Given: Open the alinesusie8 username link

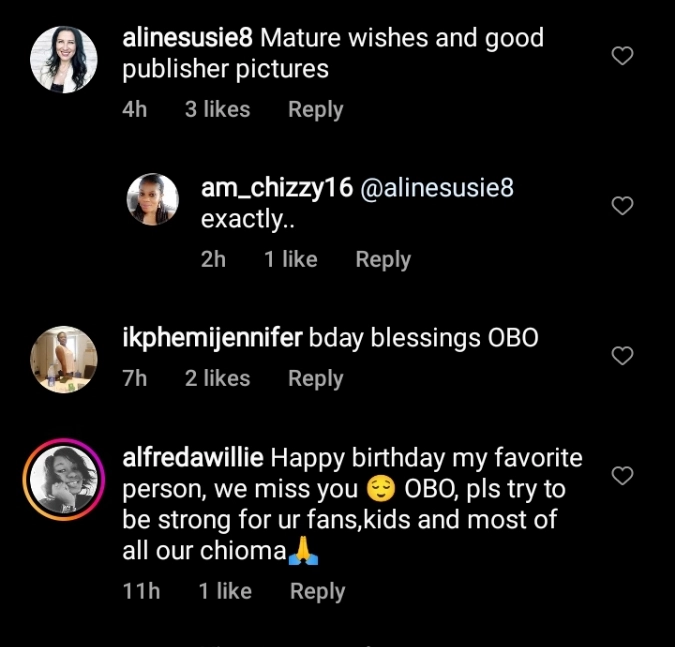Looking at the screenshot, I should click(190, 38).
